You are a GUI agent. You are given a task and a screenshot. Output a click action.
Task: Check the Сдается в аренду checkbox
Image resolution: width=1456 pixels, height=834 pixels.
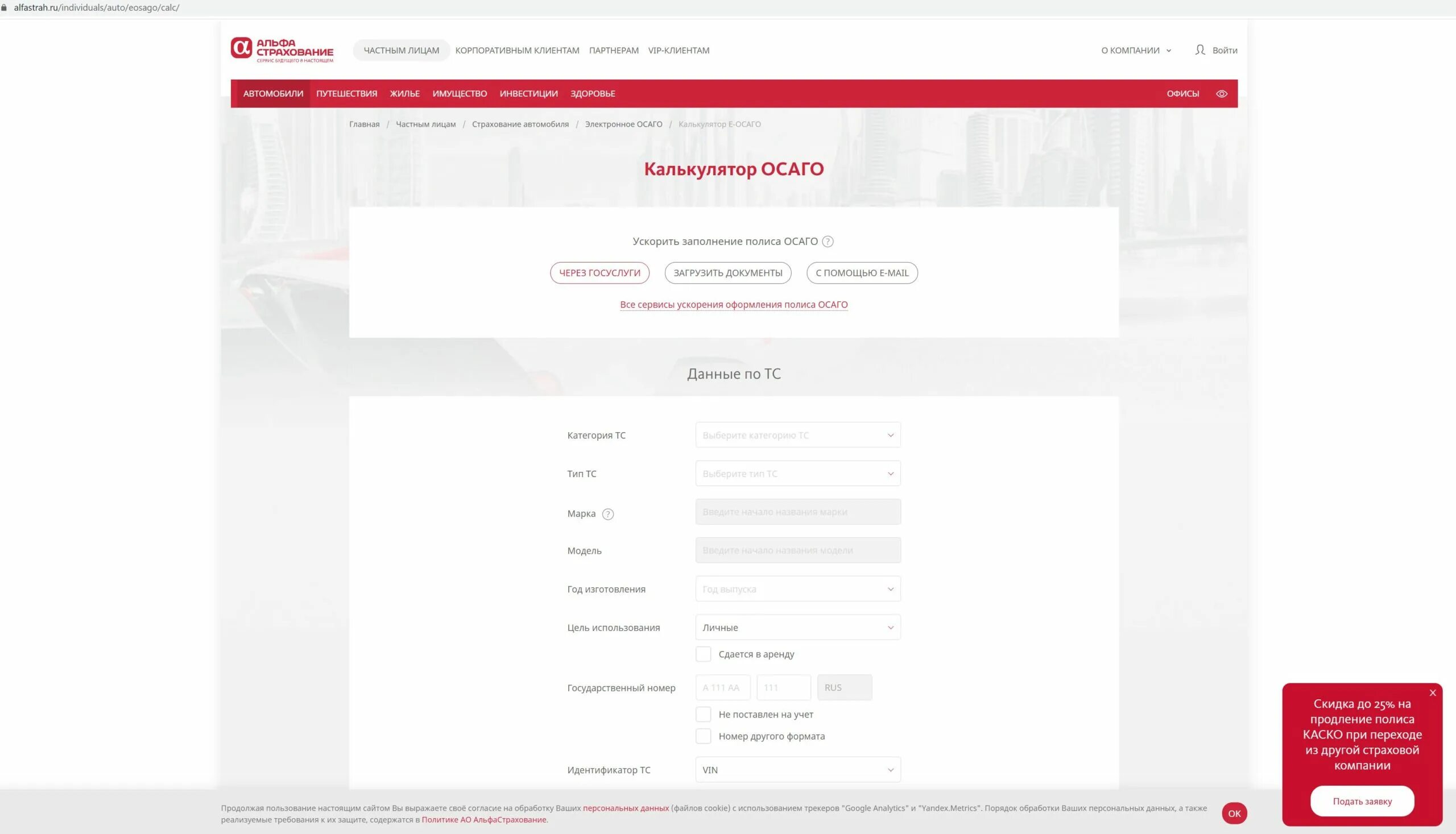(x=703, y=654)
